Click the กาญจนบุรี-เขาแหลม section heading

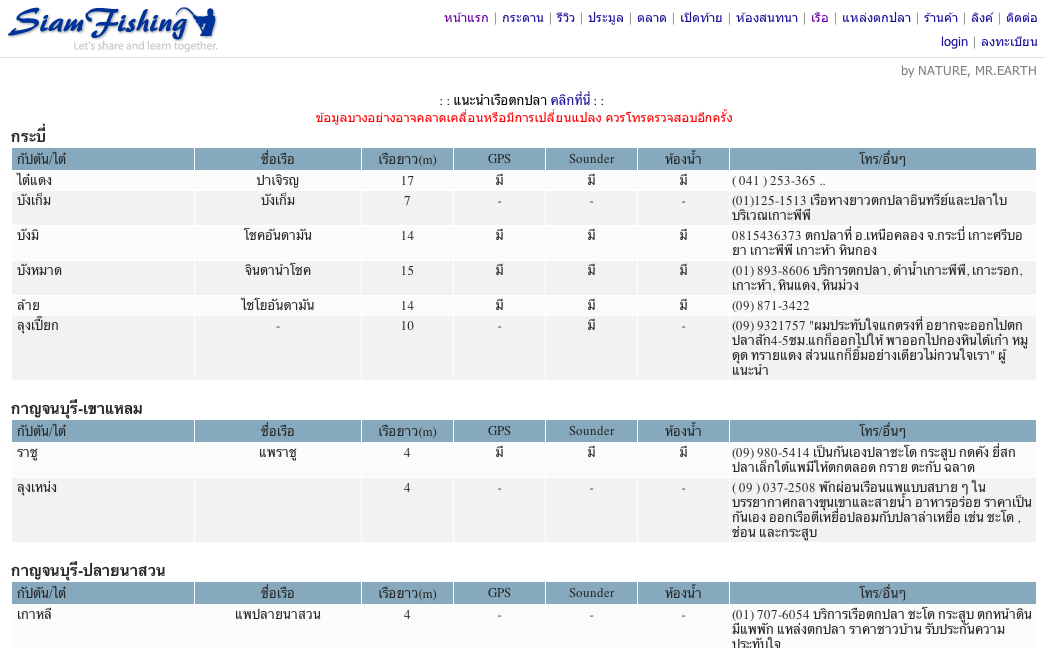77,408
